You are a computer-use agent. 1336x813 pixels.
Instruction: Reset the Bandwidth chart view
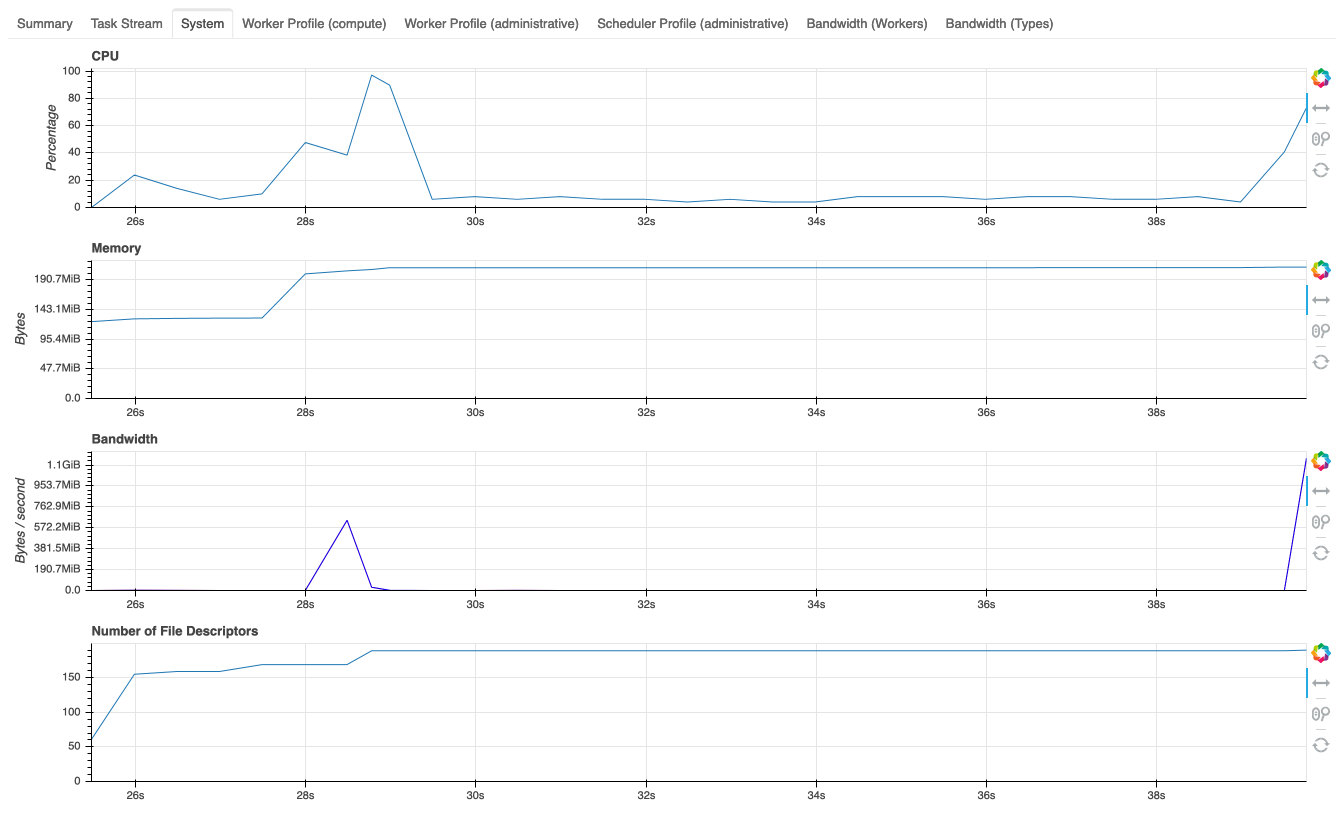point(1321,553)
